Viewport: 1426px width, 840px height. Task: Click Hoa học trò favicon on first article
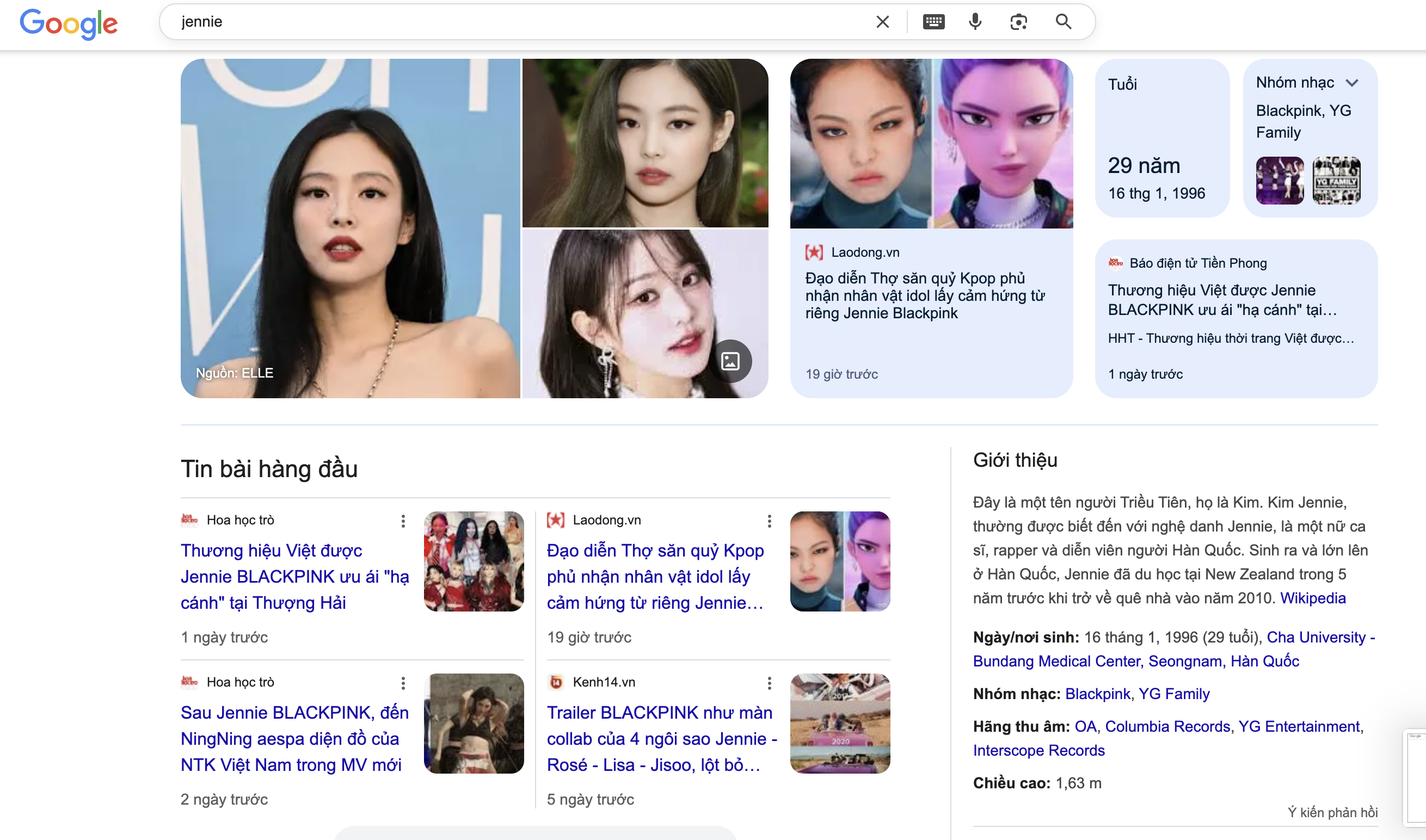[x=189, y=520]
